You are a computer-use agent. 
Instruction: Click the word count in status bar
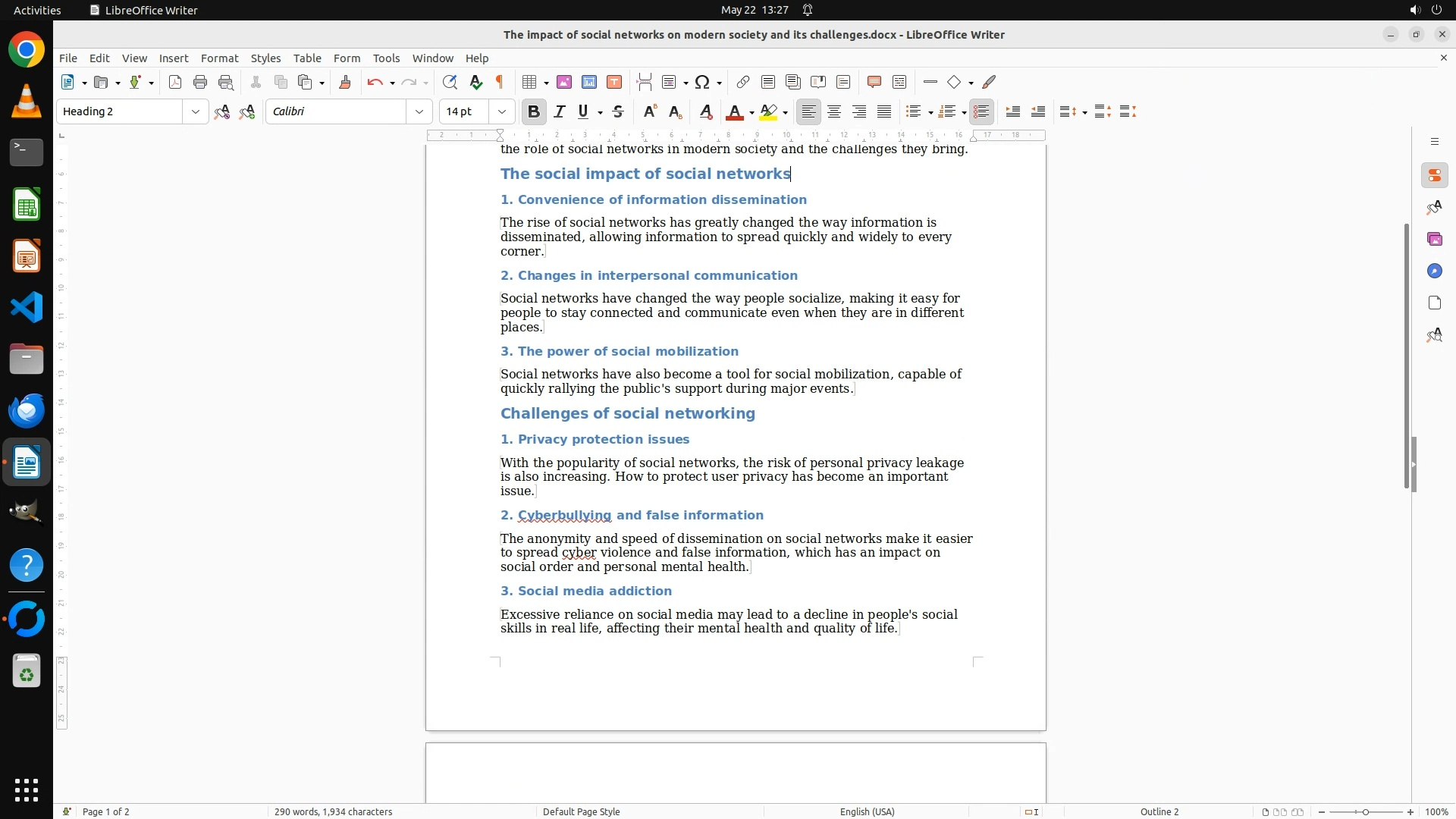(x=333, y=811)
